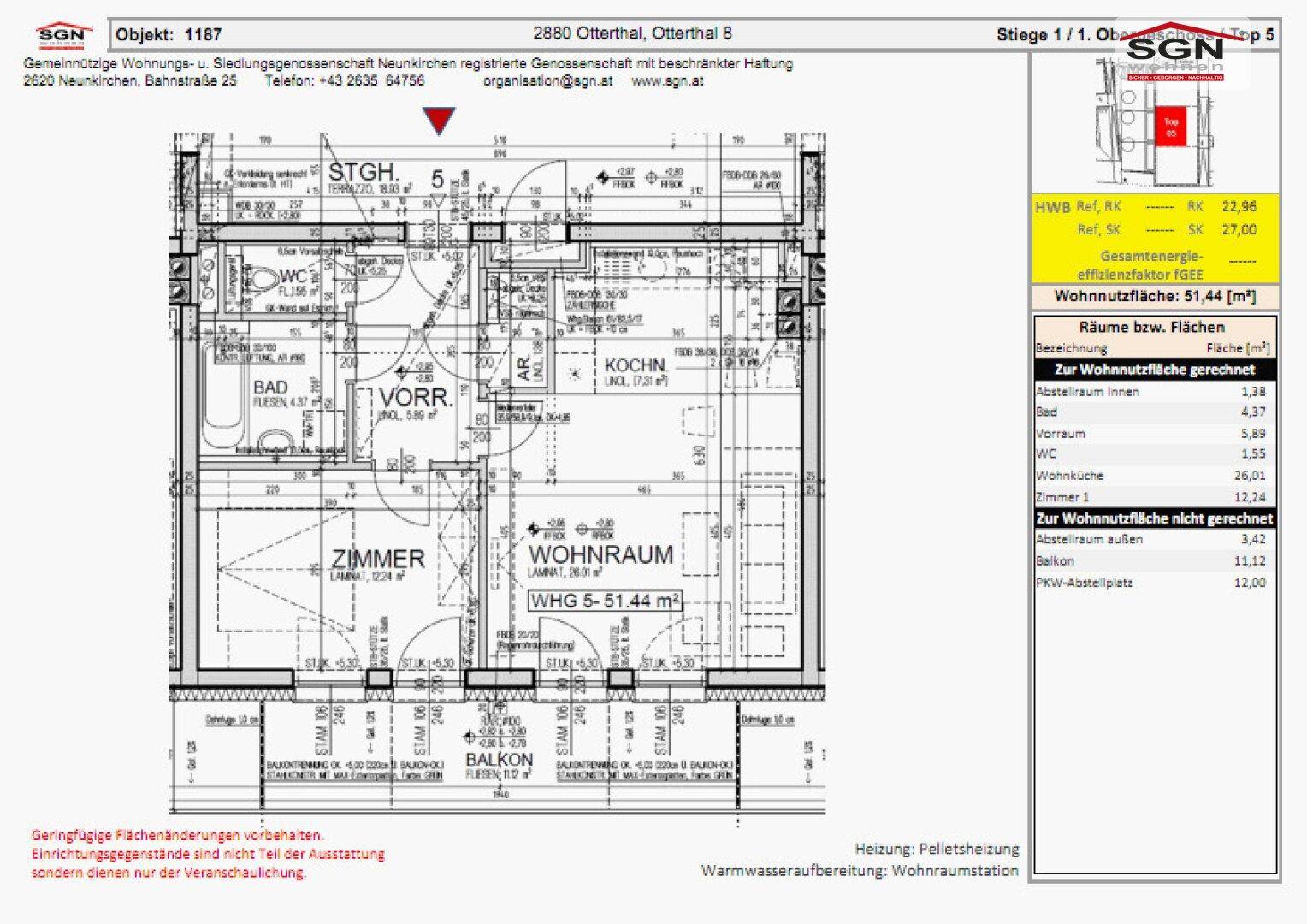Click the yellow HWB energy rating box
1307x924 pixels.
1154,239
